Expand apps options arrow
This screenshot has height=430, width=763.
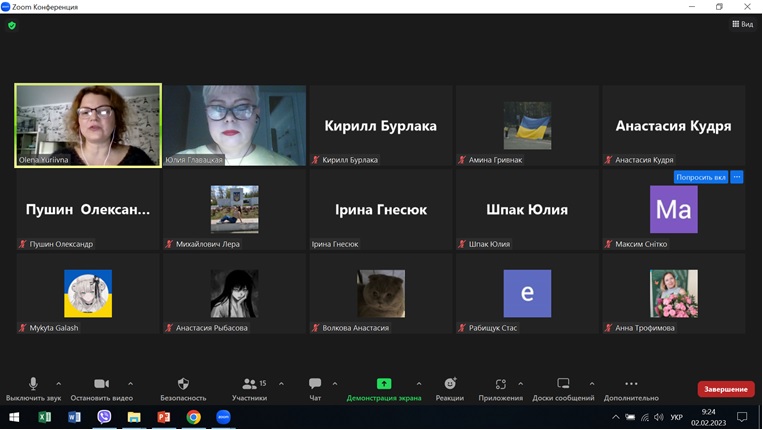521,384
